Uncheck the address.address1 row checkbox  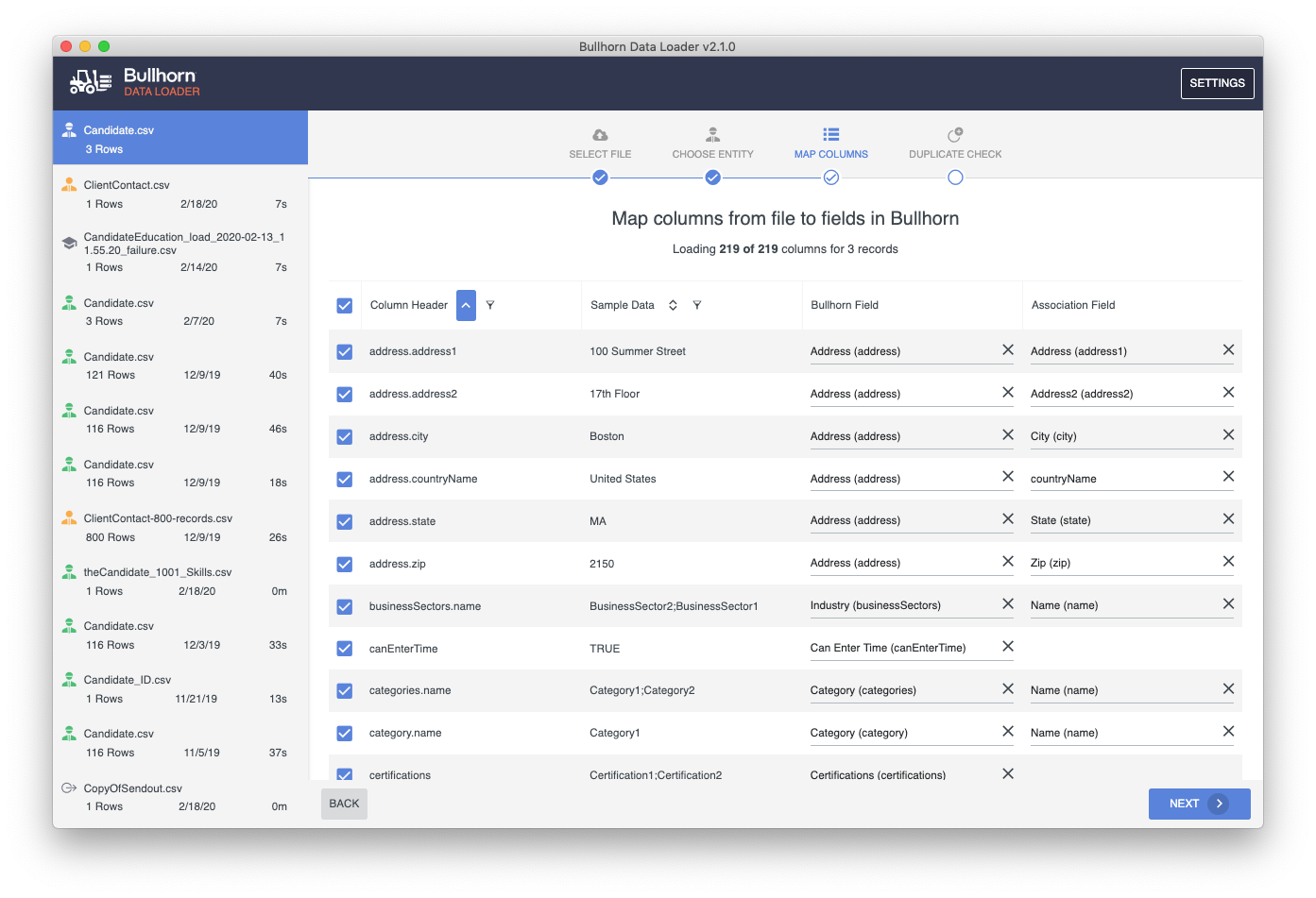(345, 352)
